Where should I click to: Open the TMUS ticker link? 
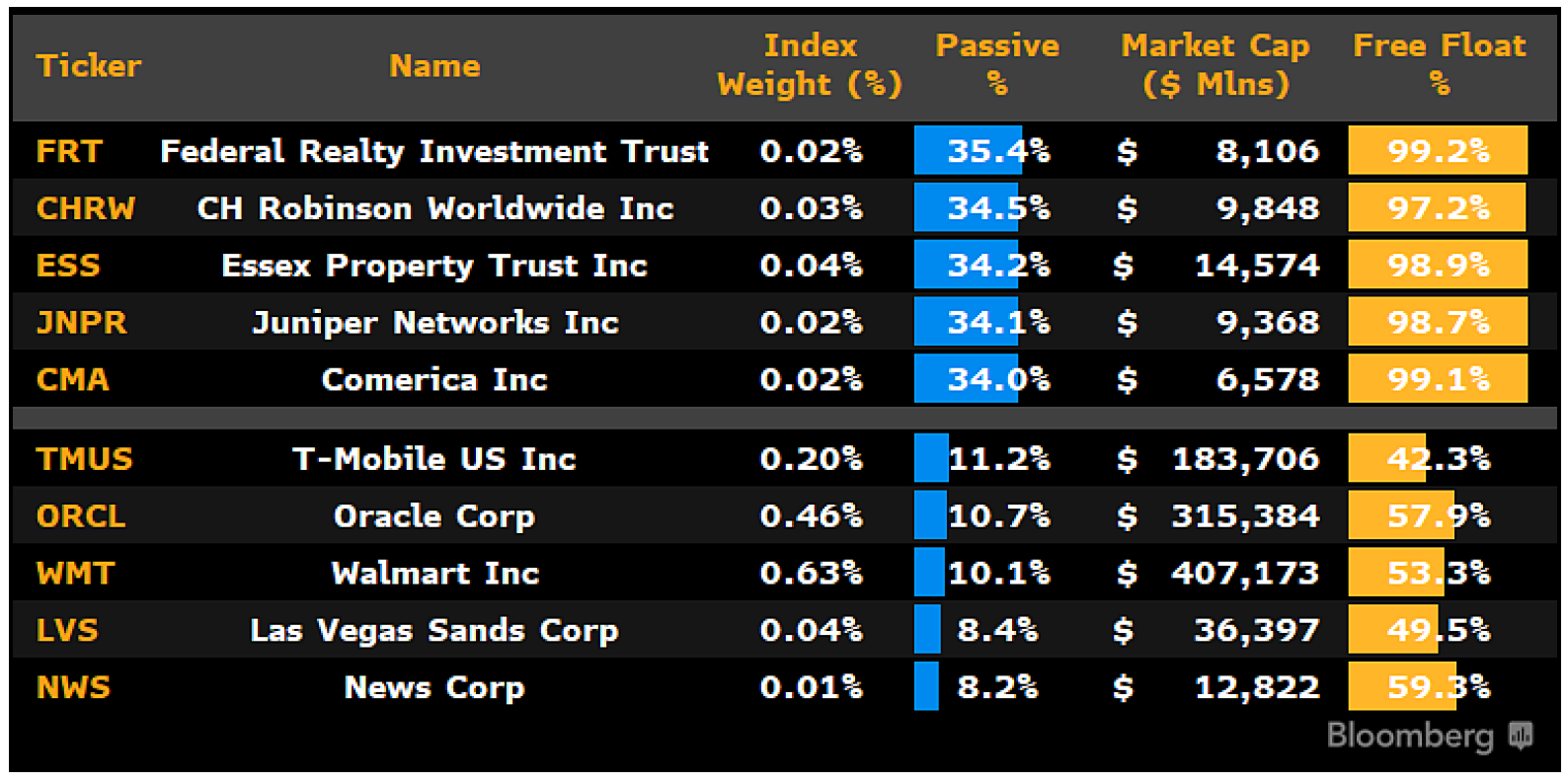pyautogui.click(x=84, y=459)
